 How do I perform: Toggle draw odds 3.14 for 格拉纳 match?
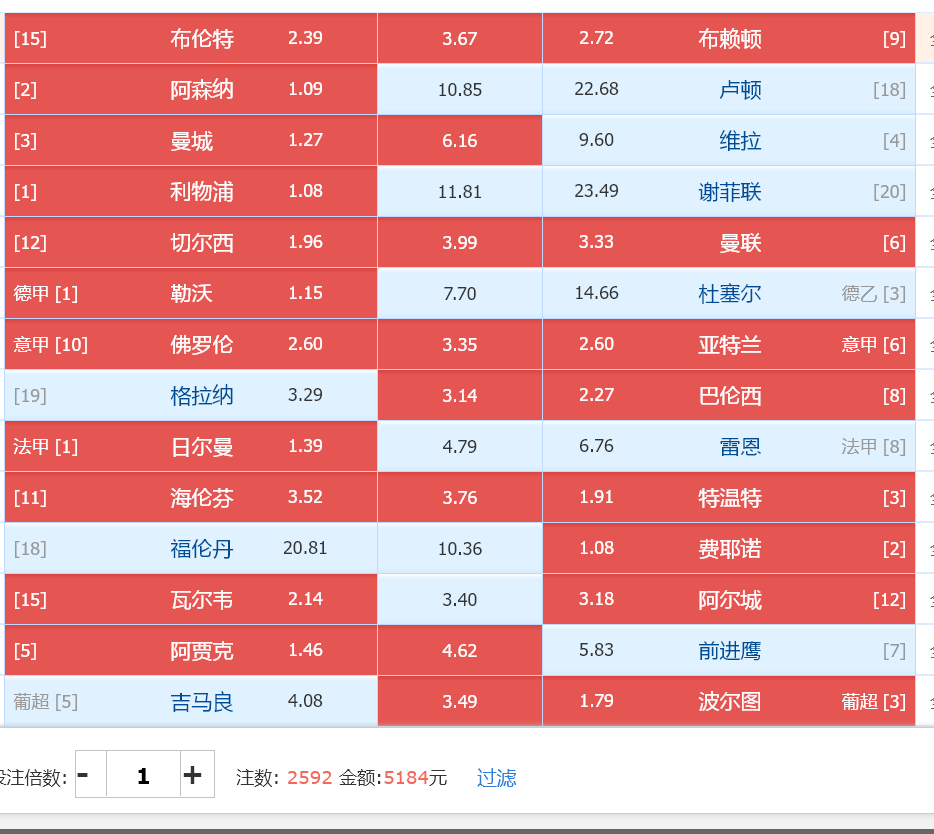pyautogui.click(x=460, y=395)
